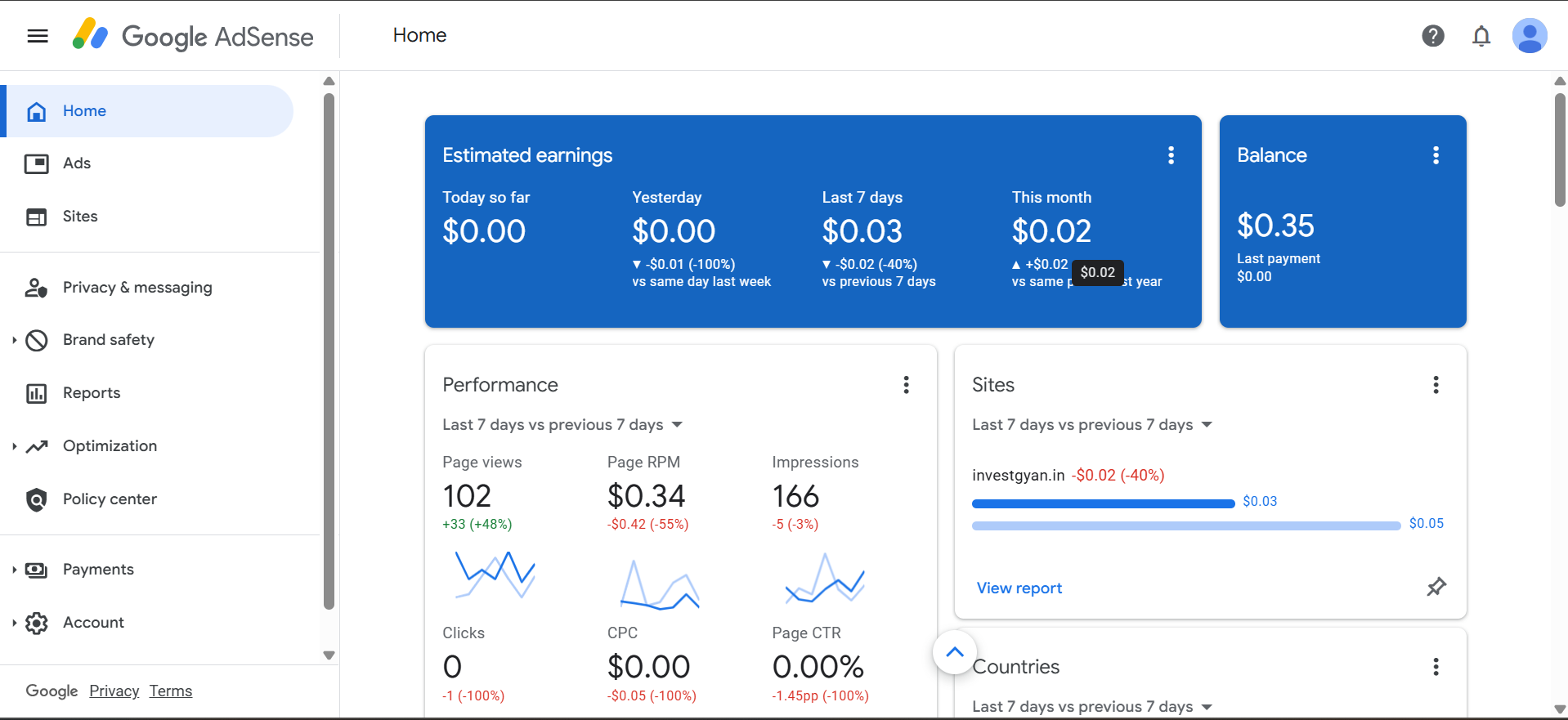This screenshot has height=720, width=1568.
Task: Expand the Brand safety sidebar section
Action: [x=15, y=340]
